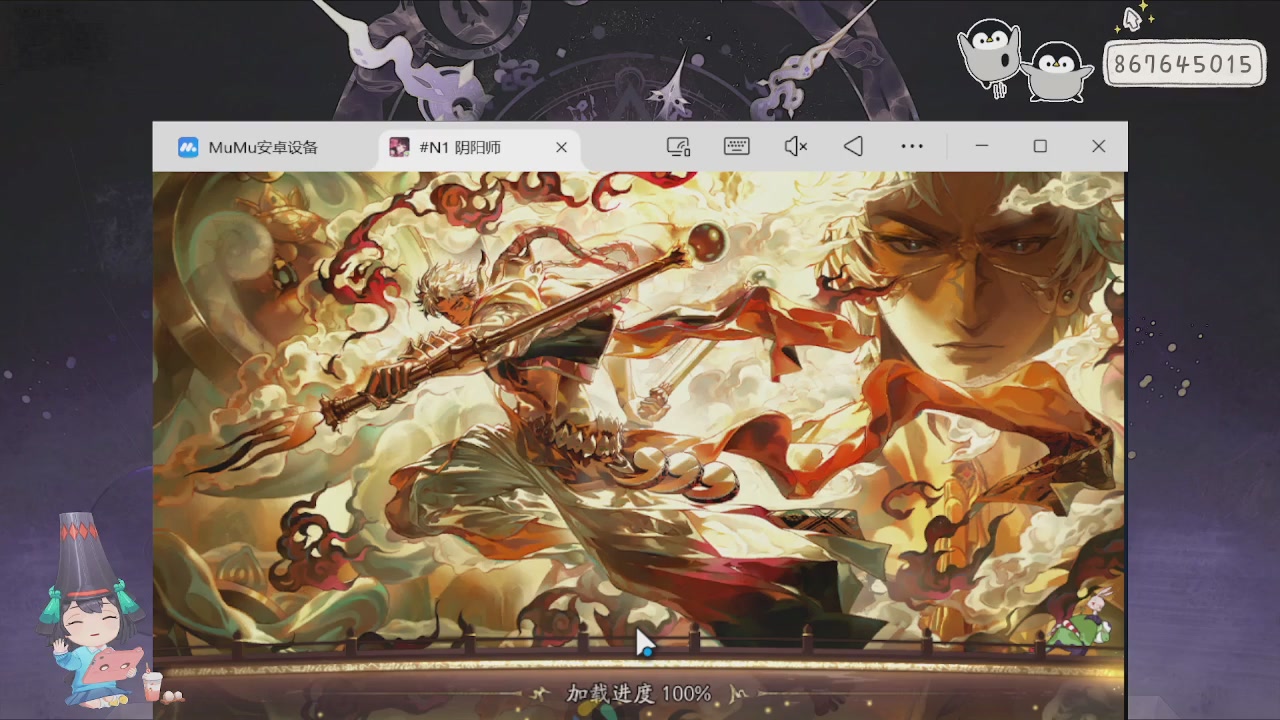
Task: Open the three-dots more menu
Action: (x=912, y=146)
